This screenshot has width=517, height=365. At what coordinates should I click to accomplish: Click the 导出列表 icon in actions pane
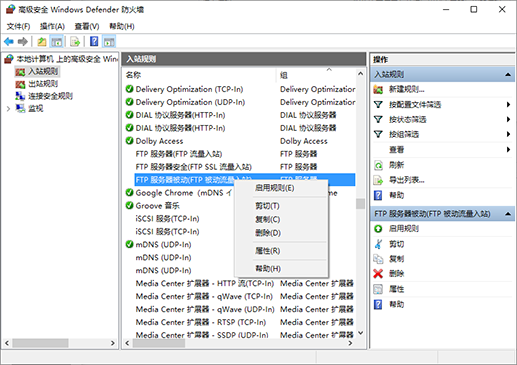378,180
